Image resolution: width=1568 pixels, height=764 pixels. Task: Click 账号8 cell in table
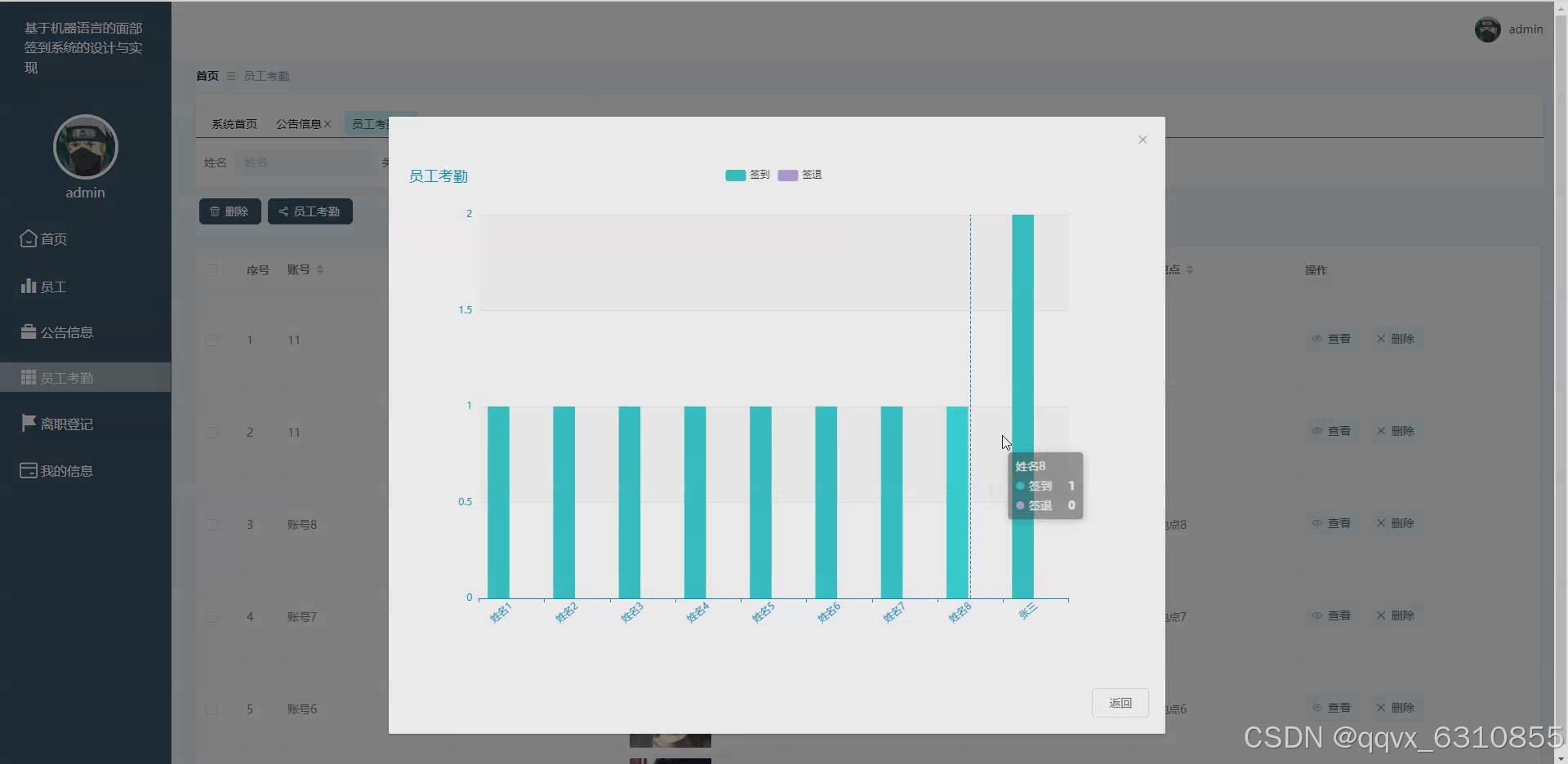(x=301, y=524)
